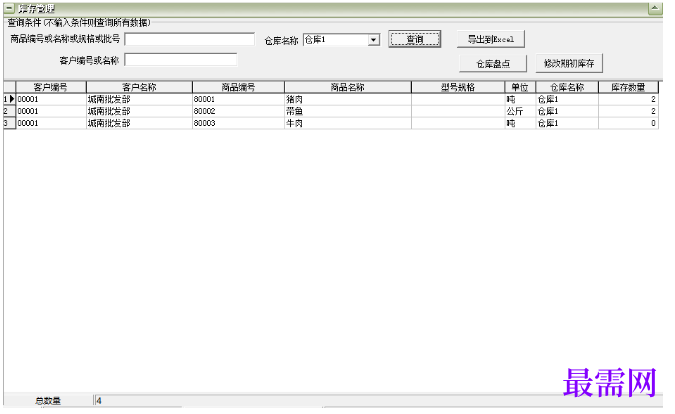Sort by the 客户名称 column header
The width and height of the screenshot is (675, 414).
(139, 87)
